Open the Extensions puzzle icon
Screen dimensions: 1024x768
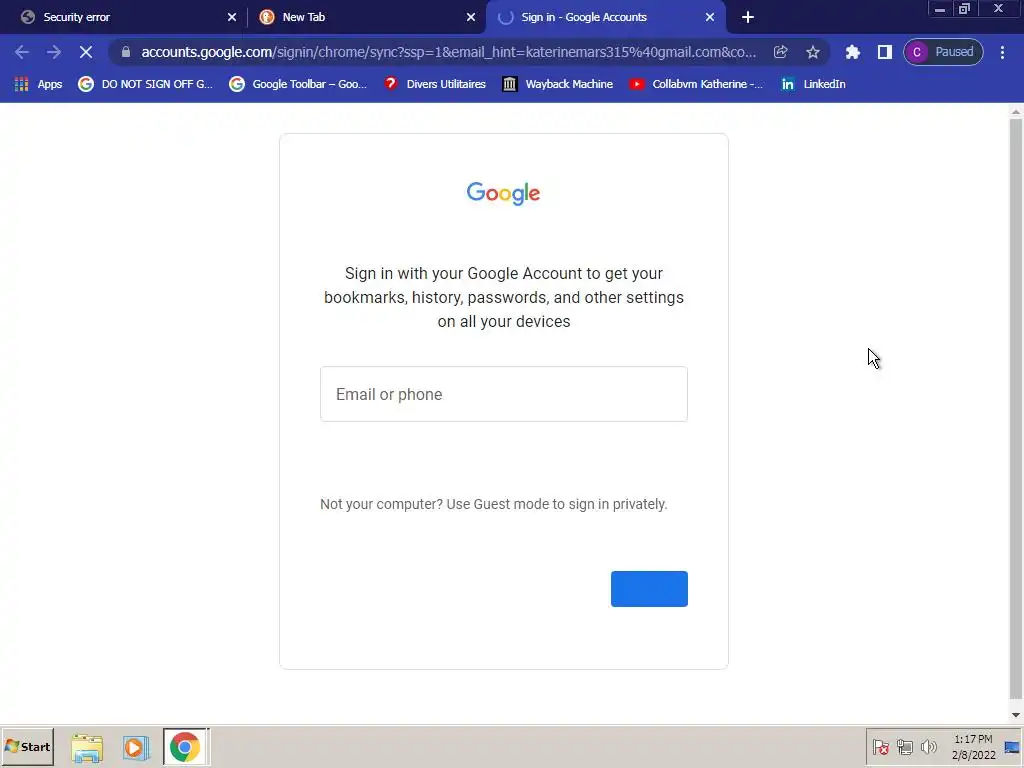click(852, 52)
